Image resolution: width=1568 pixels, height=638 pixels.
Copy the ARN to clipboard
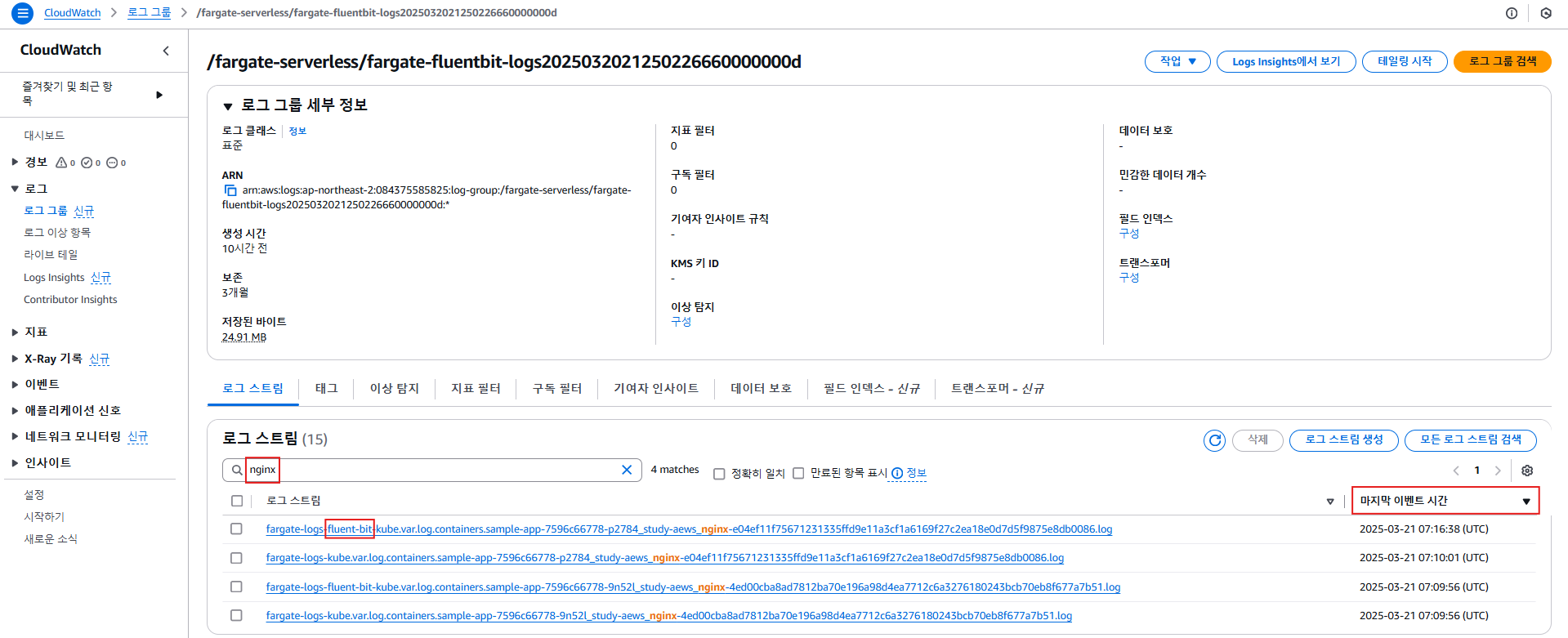(x=230, y=190)
